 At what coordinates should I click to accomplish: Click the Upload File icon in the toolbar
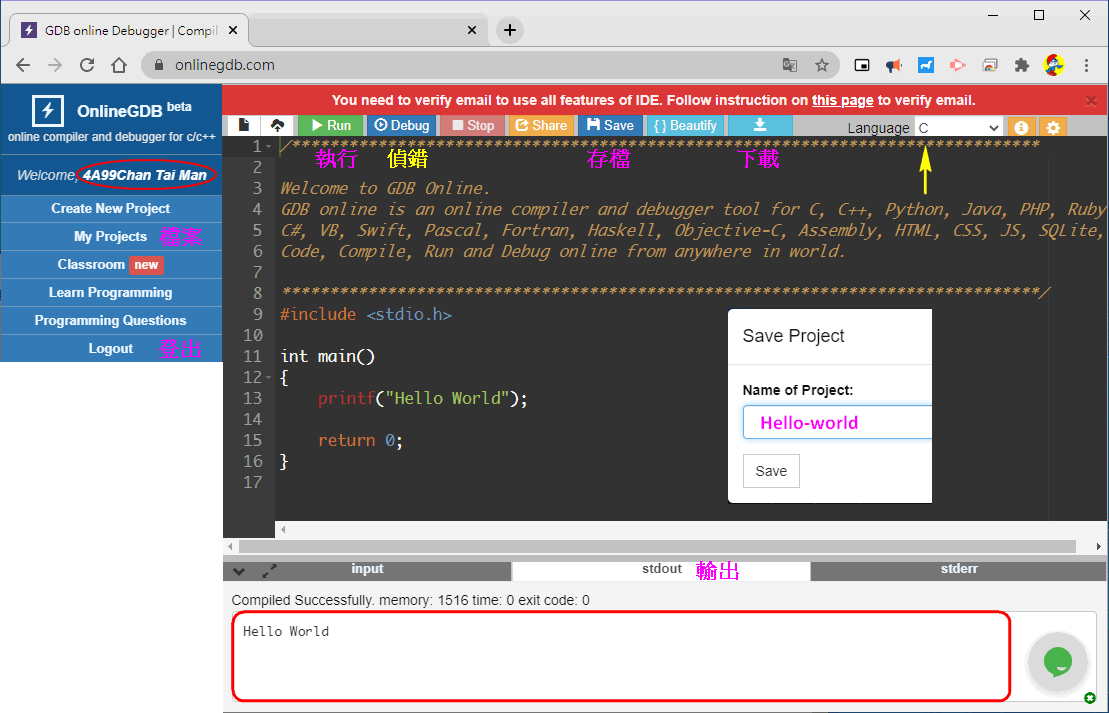tap(278, 125)
